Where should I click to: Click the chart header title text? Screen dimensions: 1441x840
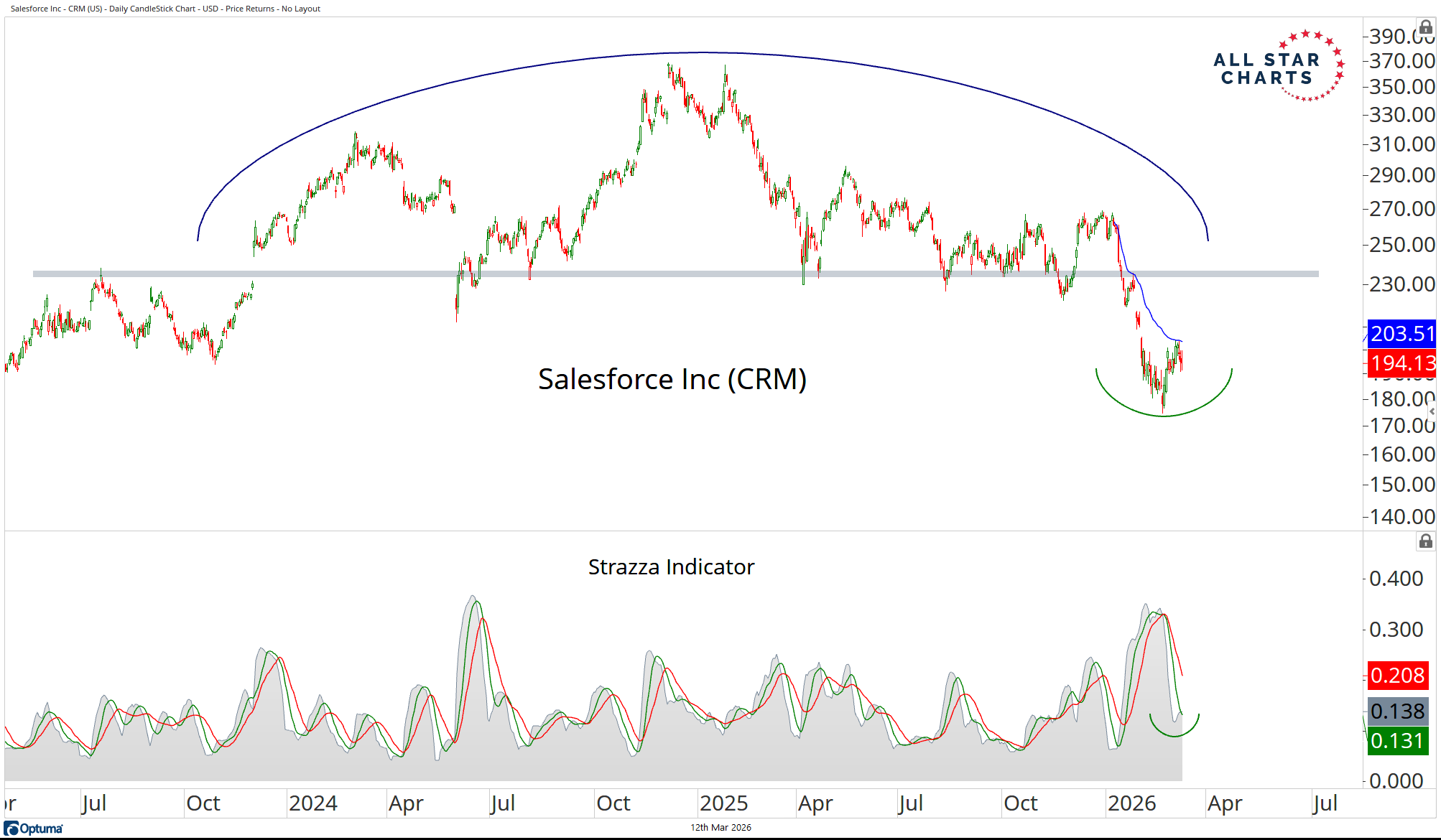pos(165,9)
